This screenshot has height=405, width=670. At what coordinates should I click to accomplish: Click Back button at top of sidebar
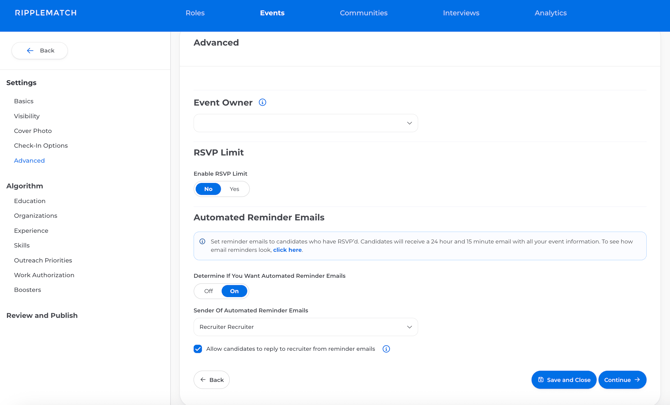pyautogui.click(x=40, y=50)
